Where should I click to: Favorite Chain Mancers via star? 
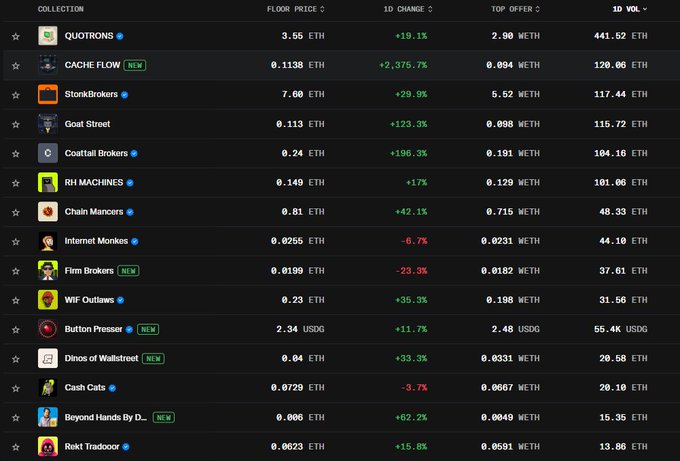click(16, 212)
